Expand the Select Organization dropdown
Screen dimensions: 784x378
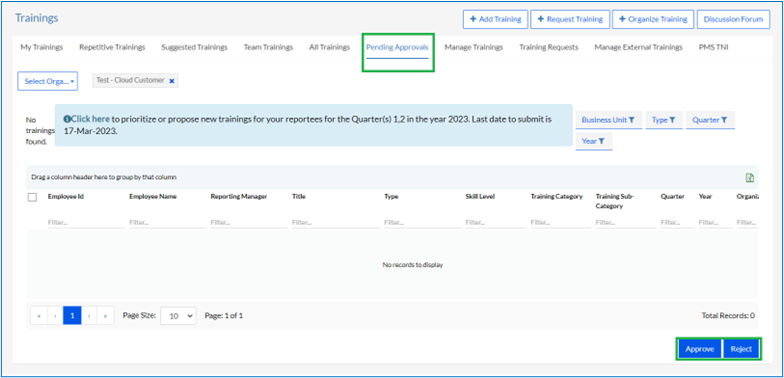click(48, 81)
